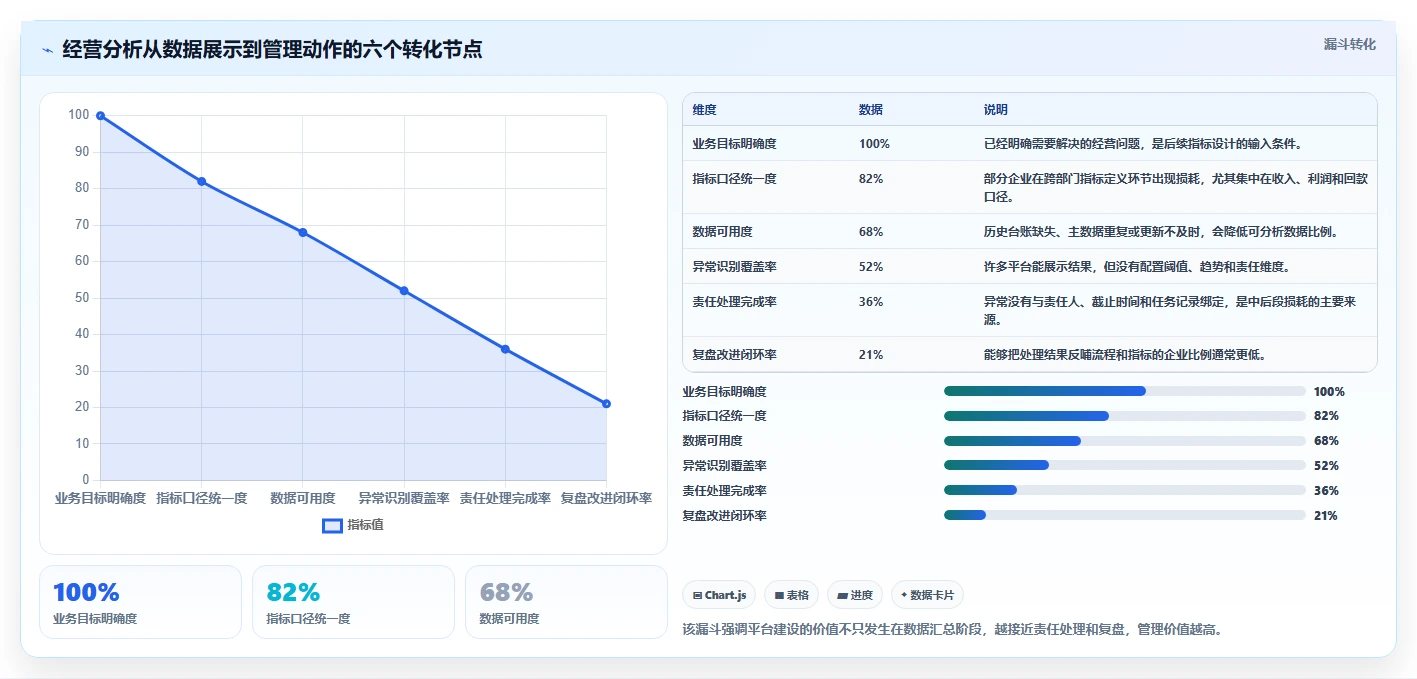Click the 100% 业务目标明确度 data card
The image size is (1417, 679).
pyautogui.click(x=140, y=602)
